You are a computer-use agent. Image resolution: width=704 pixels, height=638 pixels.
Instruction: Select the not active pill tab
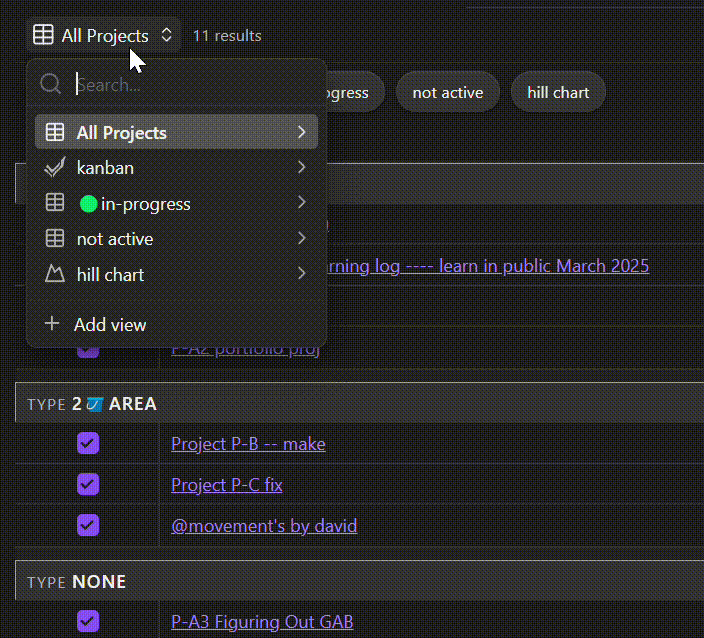pyautogui.click(x=448, y=92)
